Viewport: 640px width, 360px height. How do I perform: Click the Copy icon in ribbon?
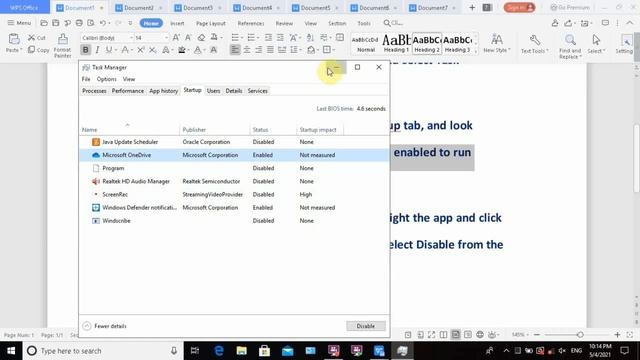point(31,50)
